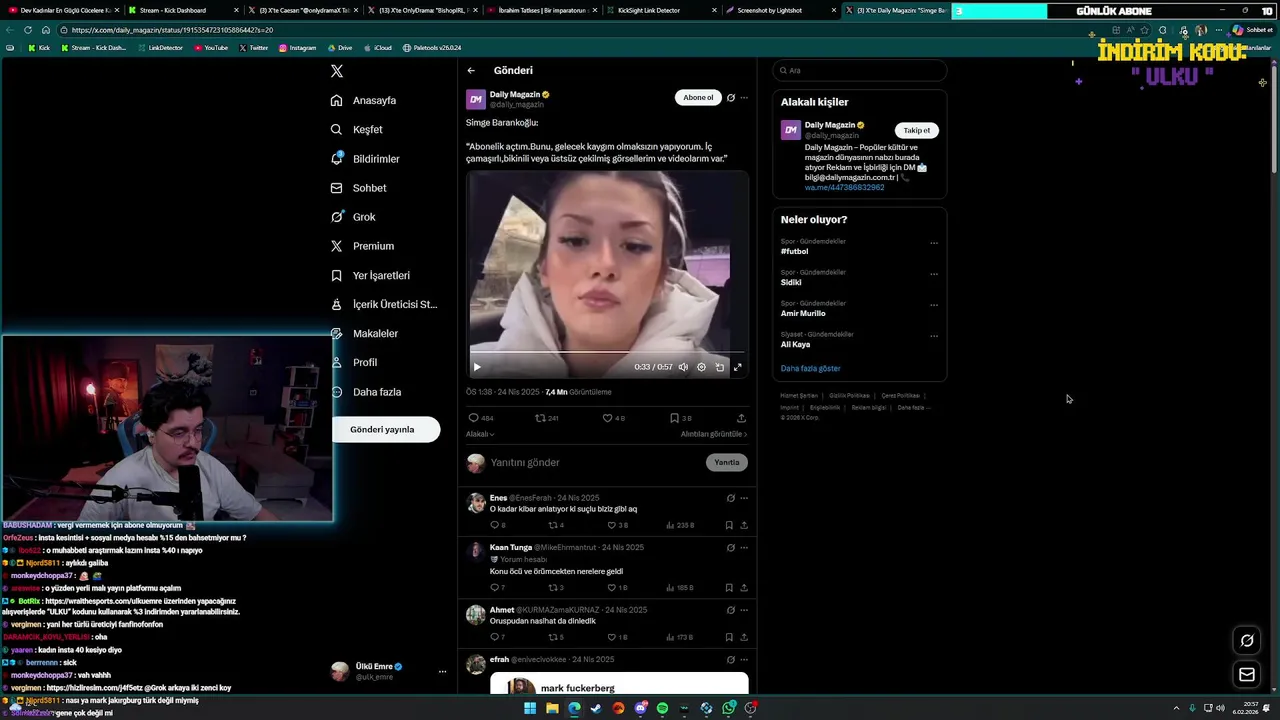Open more options for Amir Murillo trend

[x=934, y=305]
